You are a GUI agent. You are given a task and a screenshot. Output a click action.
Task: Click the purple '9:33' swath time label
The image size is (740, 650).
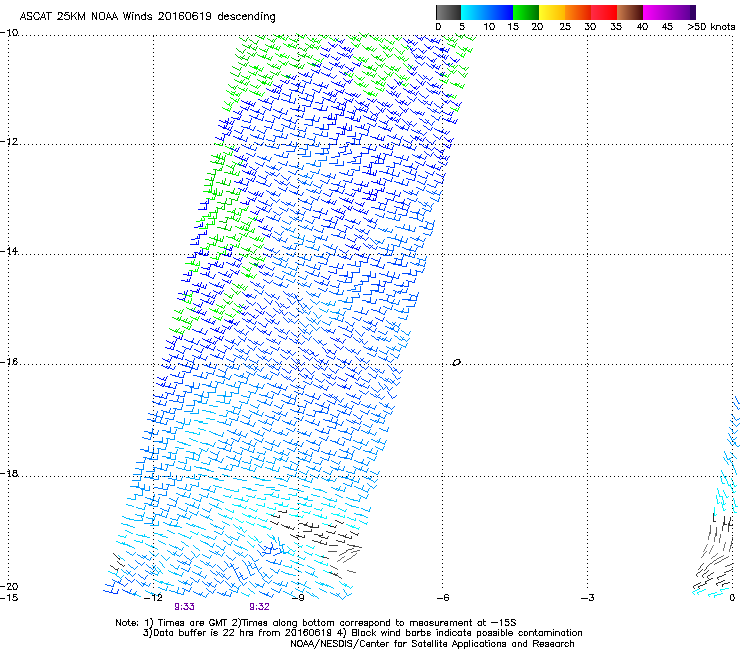[184, 607]
